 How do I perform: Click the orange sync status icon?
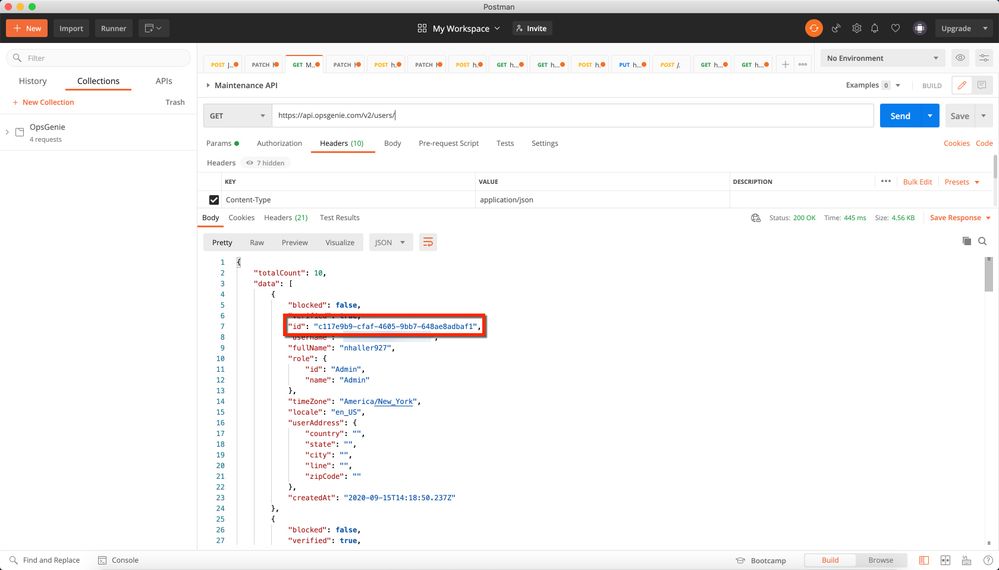[814, 28]
